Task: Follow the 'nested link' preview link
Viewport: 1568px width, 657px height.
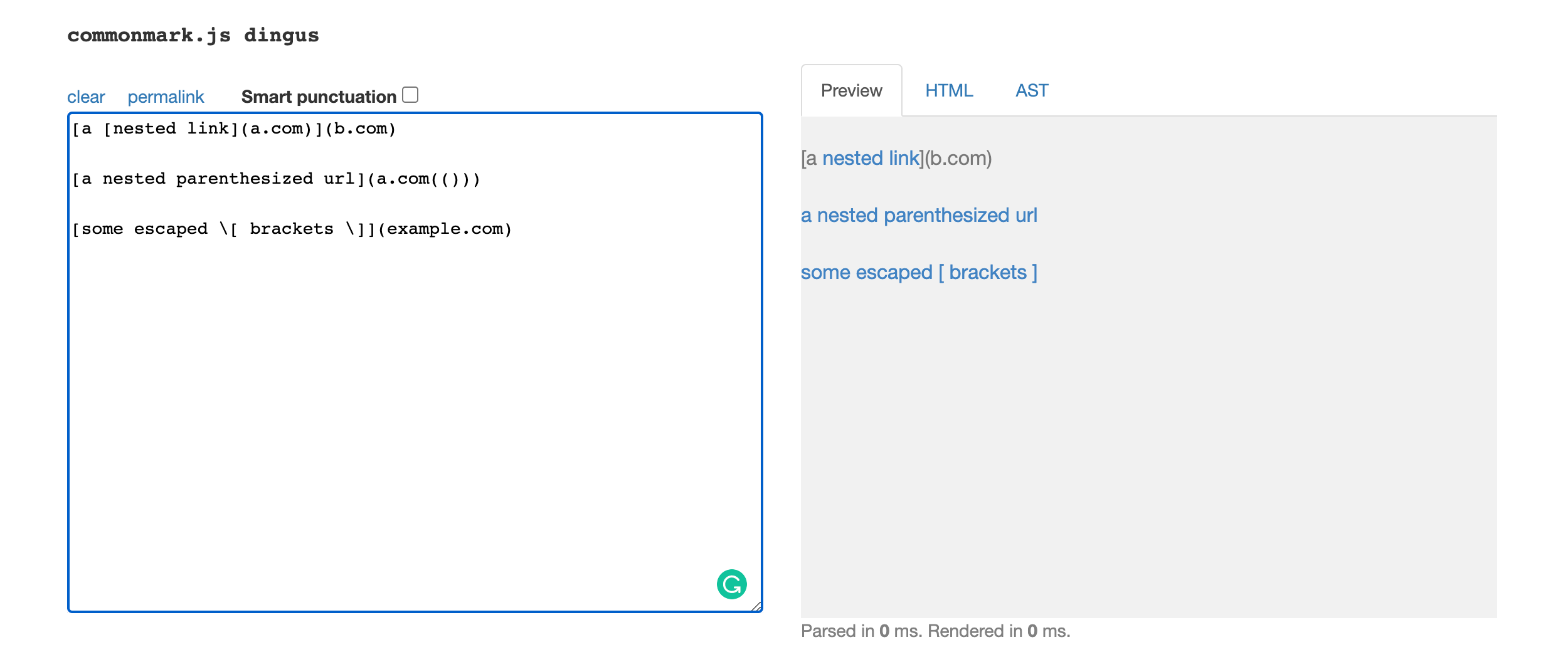Action: coord(871,159)
